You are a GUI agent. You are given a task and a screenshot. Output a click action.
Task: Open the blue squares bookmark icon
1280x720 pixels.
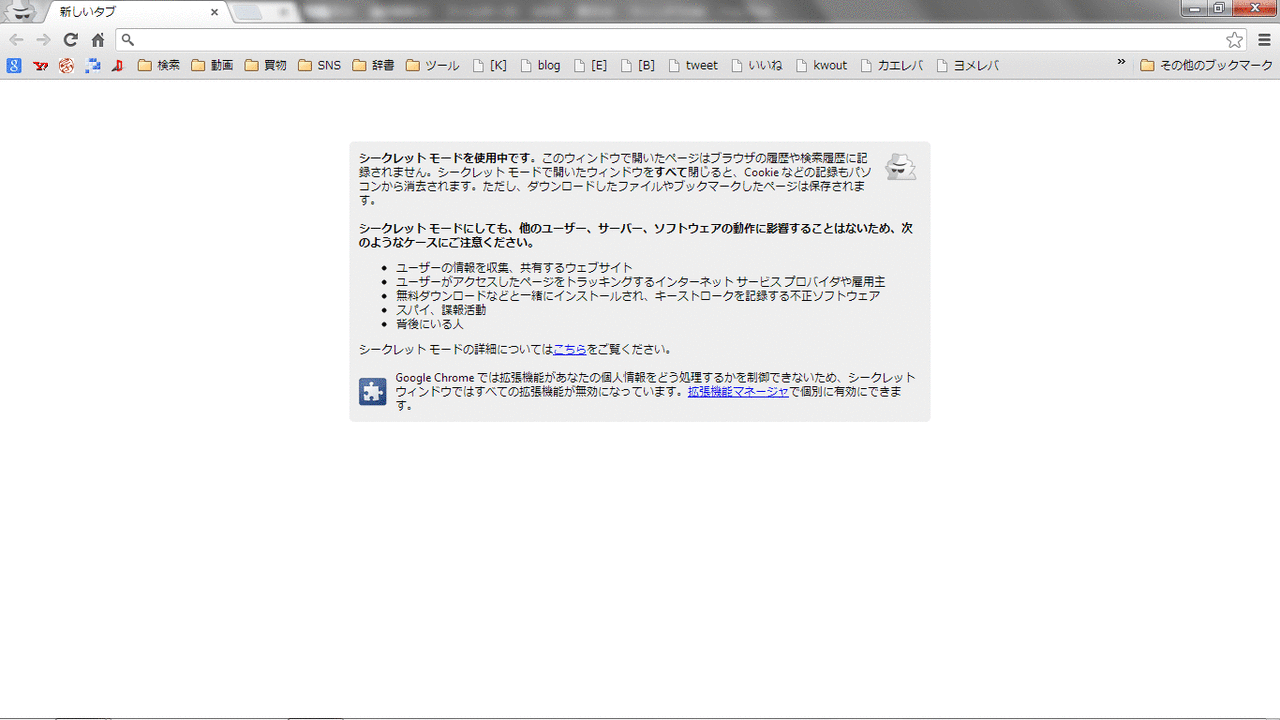[x=92, y=66]
